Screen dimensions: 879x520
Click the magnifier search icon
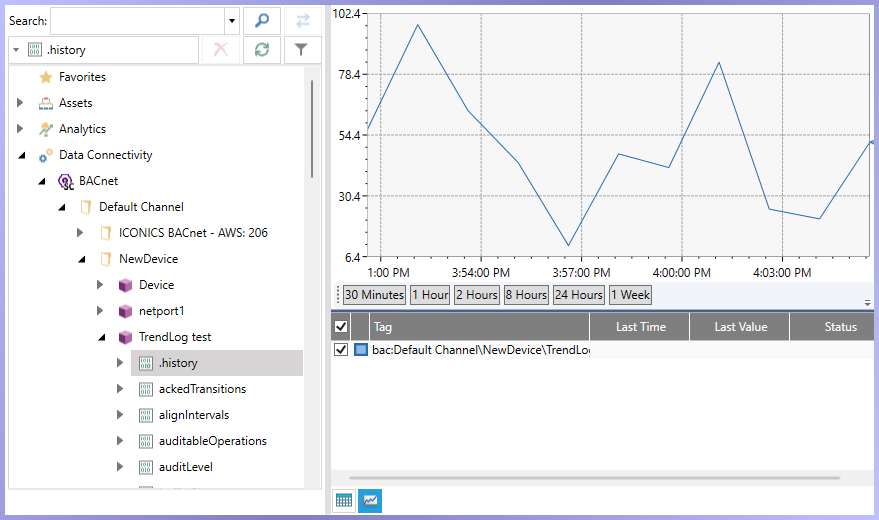coord(262,21)
